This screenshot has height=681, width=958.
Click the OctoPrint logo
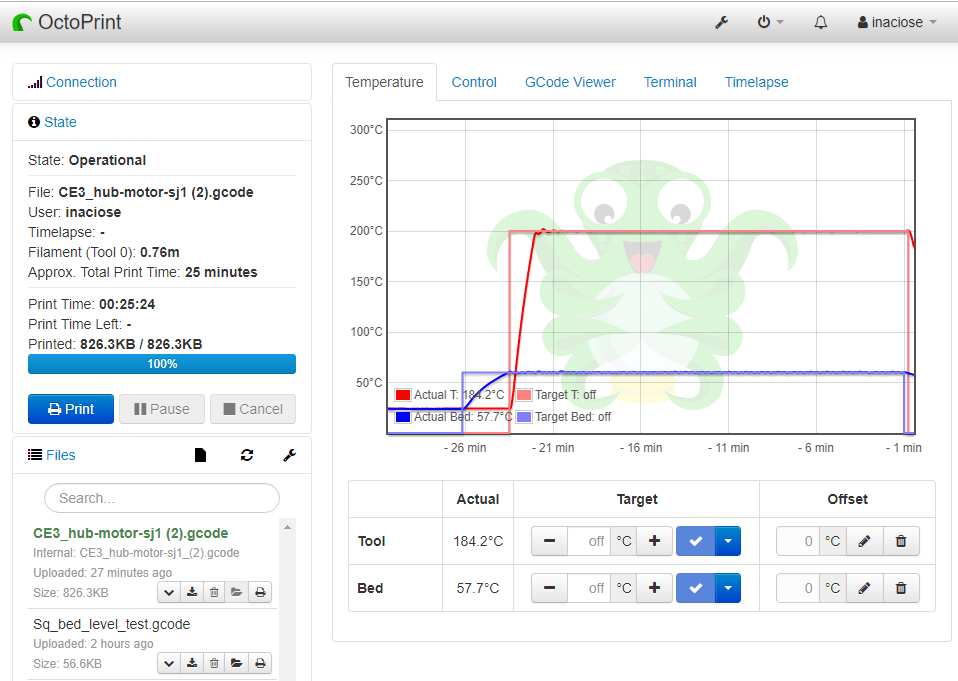tap(67, 23)
